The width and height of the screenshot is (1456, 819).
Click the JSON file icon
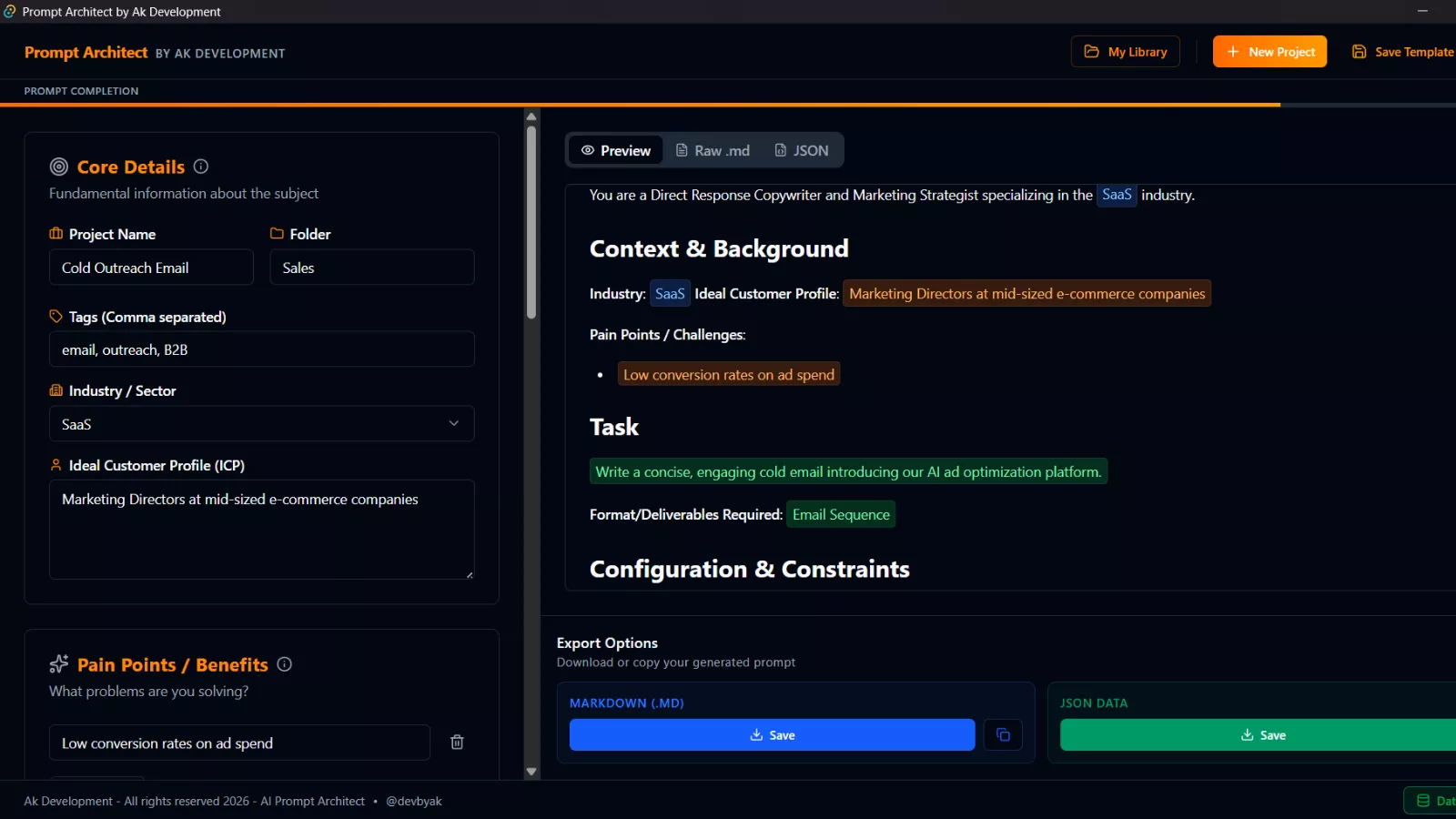pyautogui.click(x=781, y=150)
